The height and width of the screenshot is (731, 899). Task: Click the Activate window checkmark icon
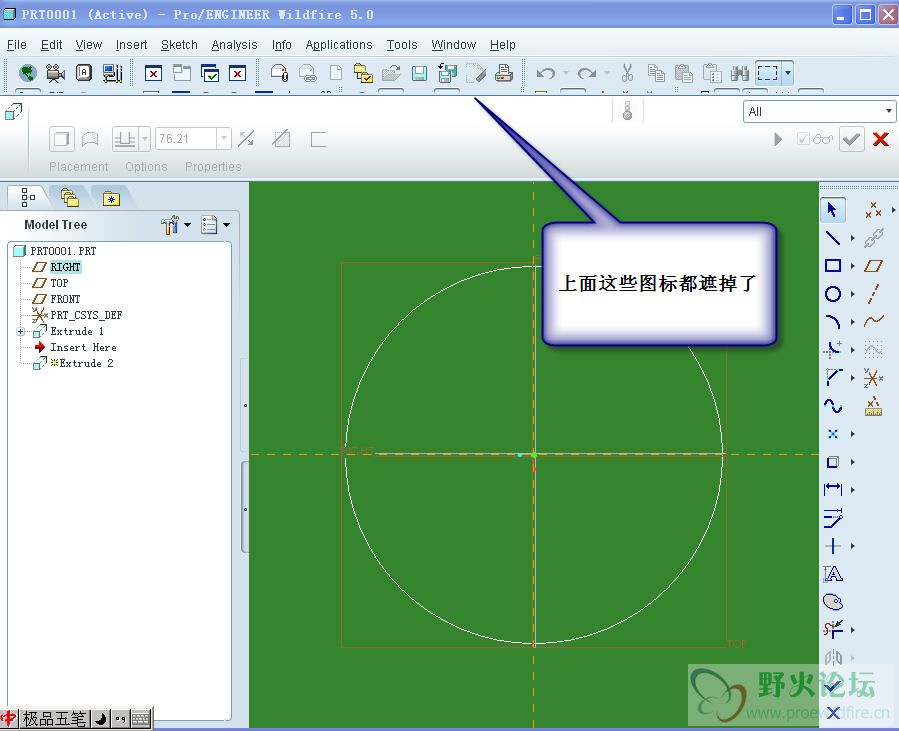tap(210, 73)
